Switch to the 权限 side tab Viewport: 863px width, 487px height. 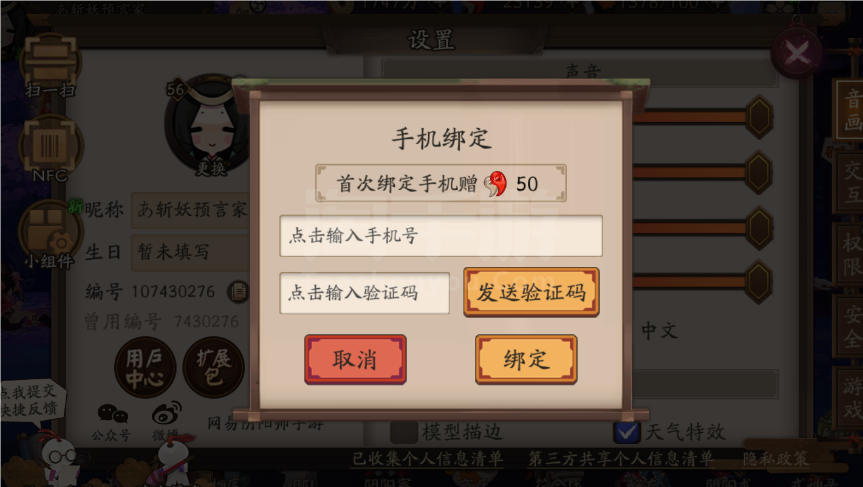point(850,254)
